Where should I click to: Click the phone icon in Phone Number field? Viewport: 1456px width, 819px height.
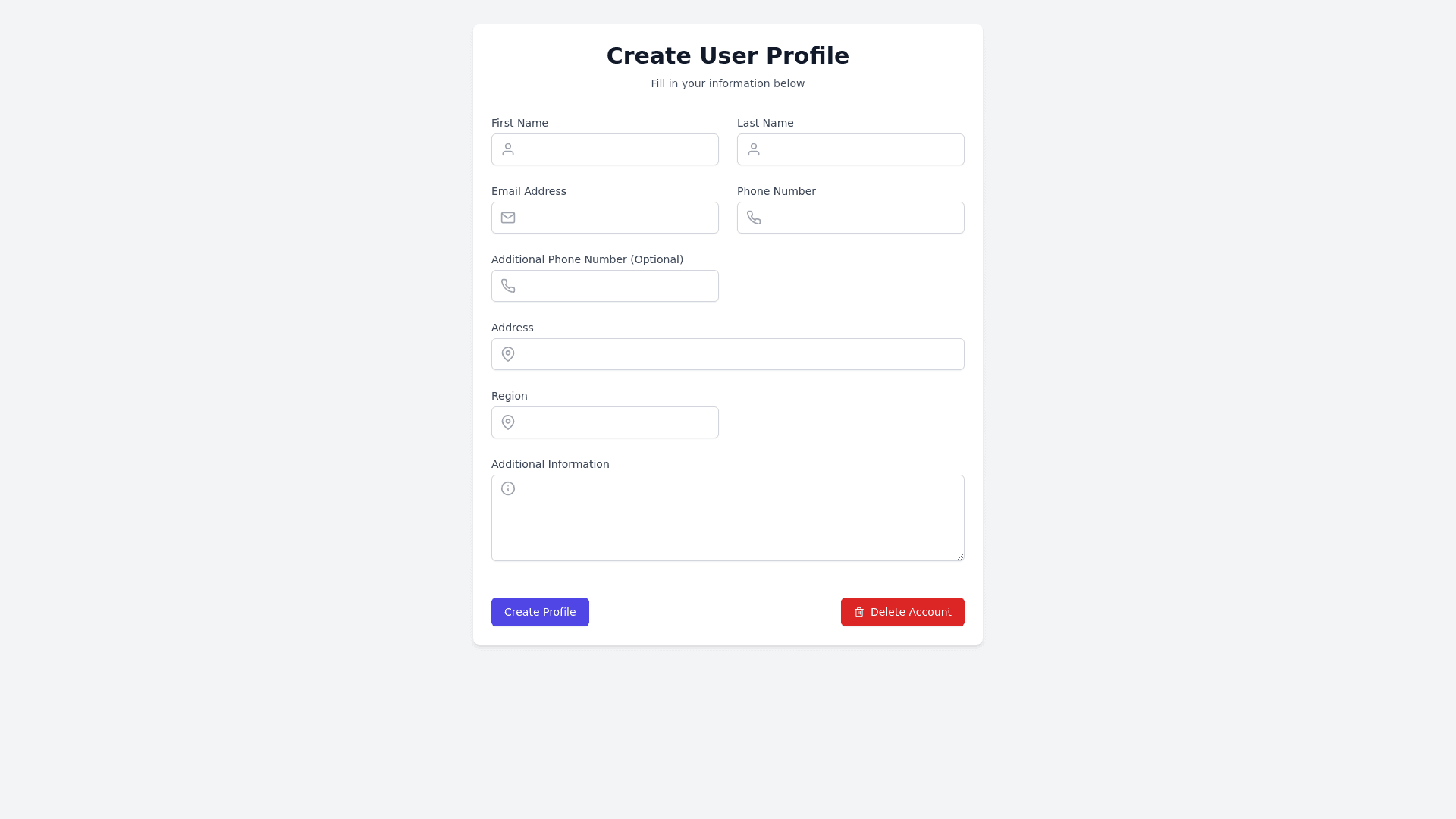coord(754,218)
